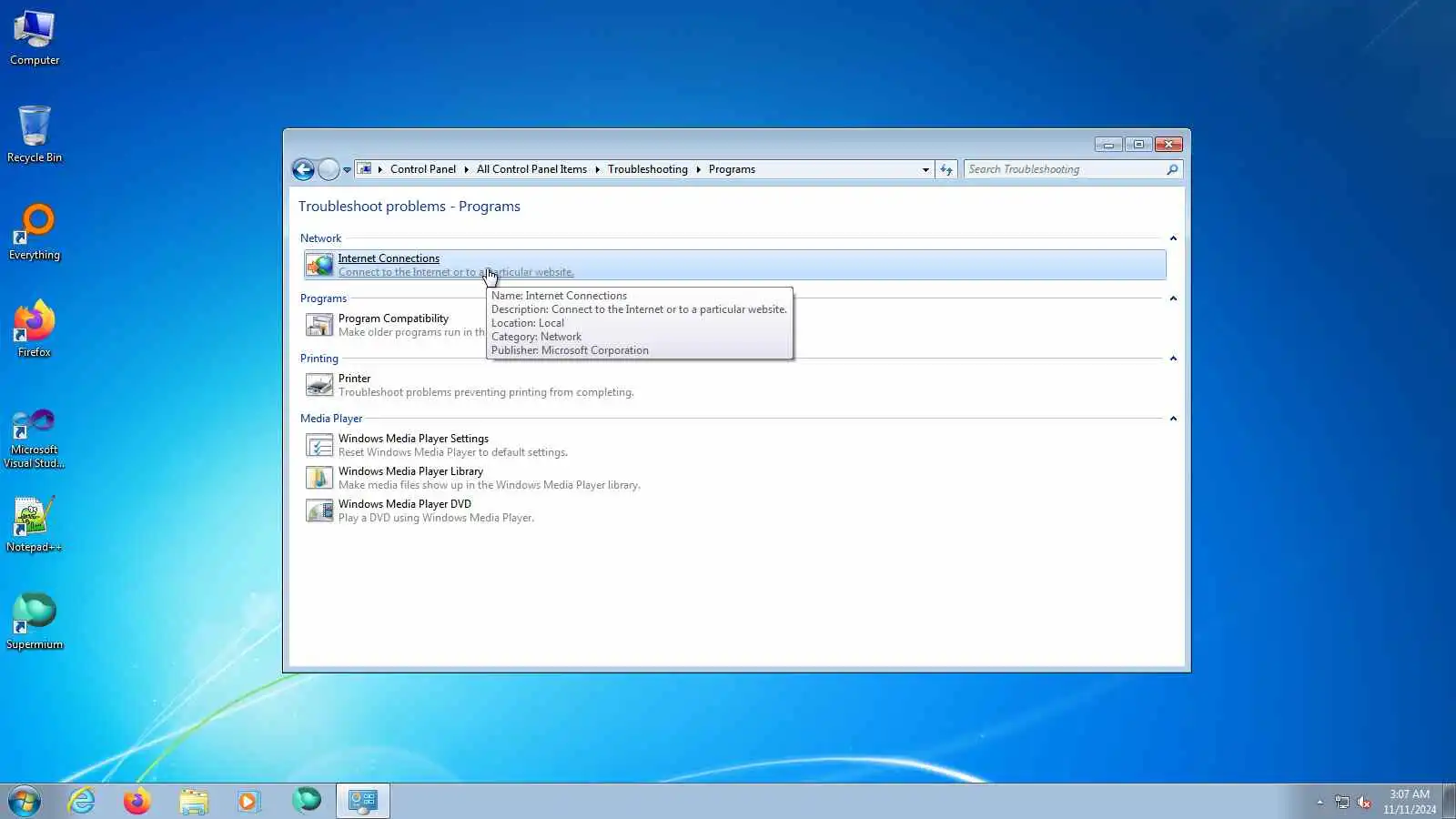Screen dimensions: 1456x819
Task: Click 'Reset Windows Media Player to default settings.'
Action: point(453,452)
